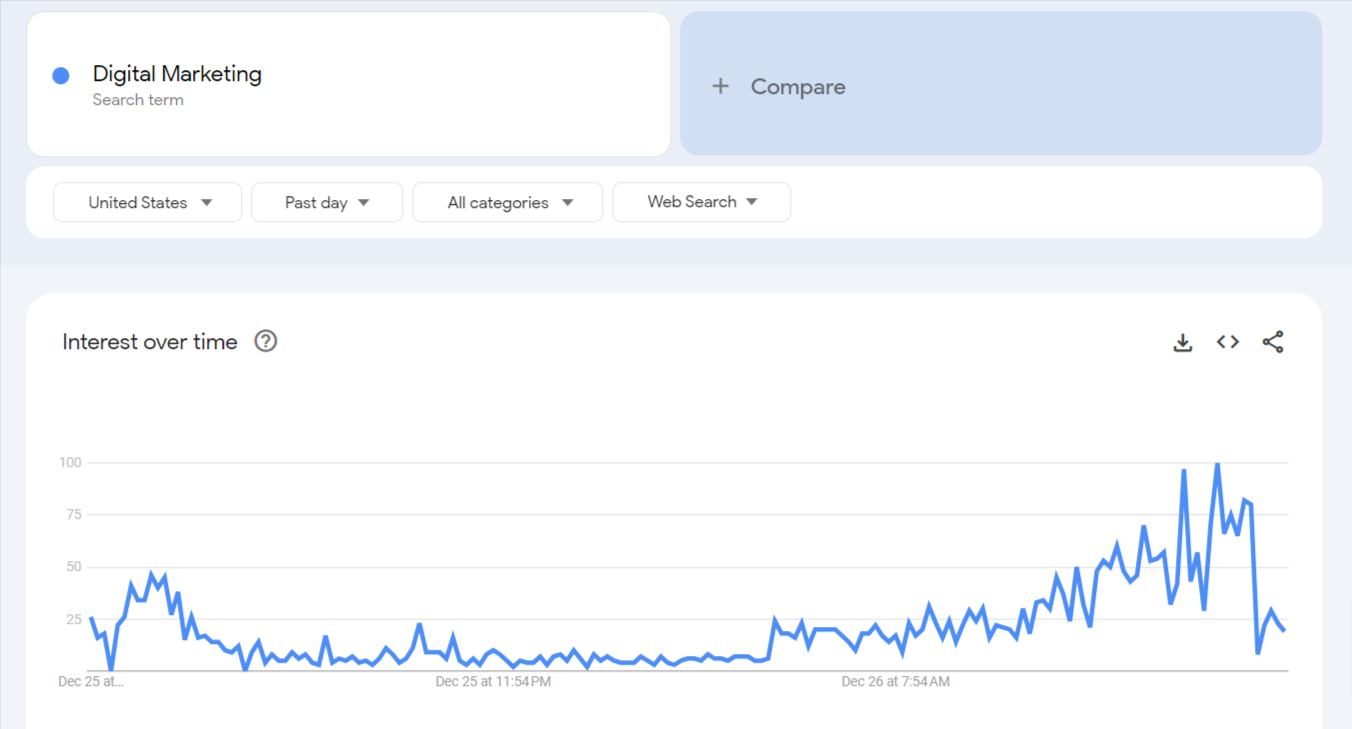Open the Past day time range dropdown
Image resolution: width=1352 pixels, height=729 pixels.
point(327,202)
